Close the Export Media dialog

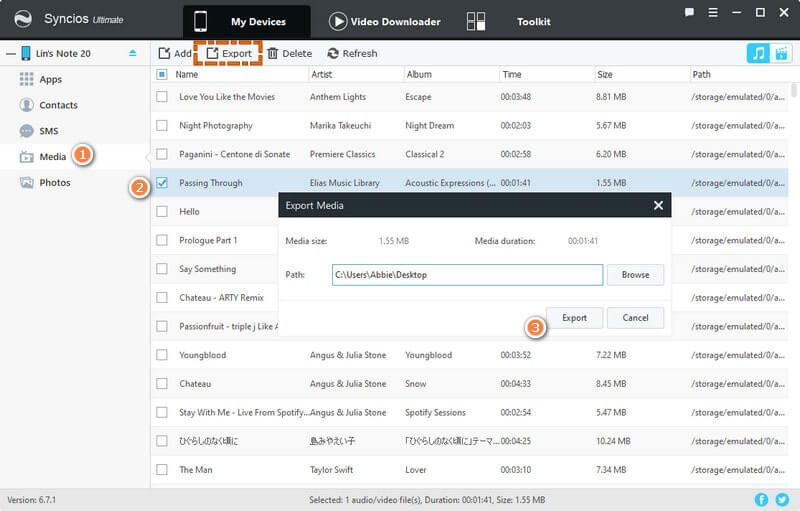point(658,205)
